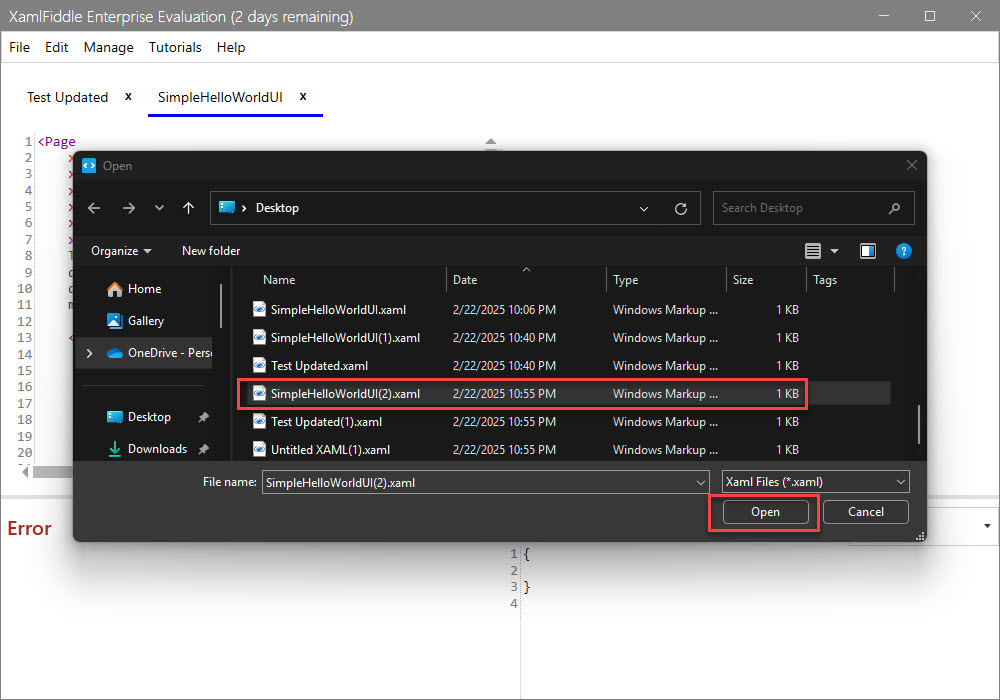Open the Manage menu in XamlFiddle

(x=108, y=47)
